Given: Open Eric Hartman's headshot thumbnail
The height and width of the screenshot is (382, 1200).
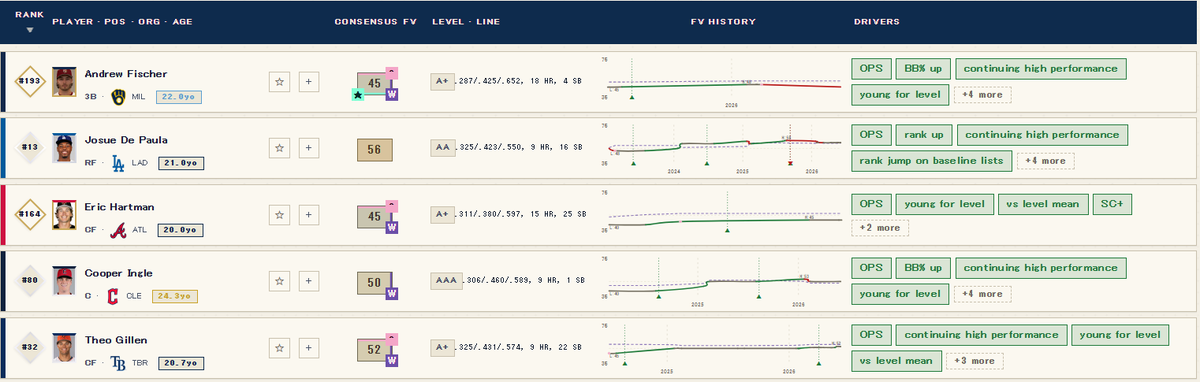Looking at the screenshot, I should point(64,214).
